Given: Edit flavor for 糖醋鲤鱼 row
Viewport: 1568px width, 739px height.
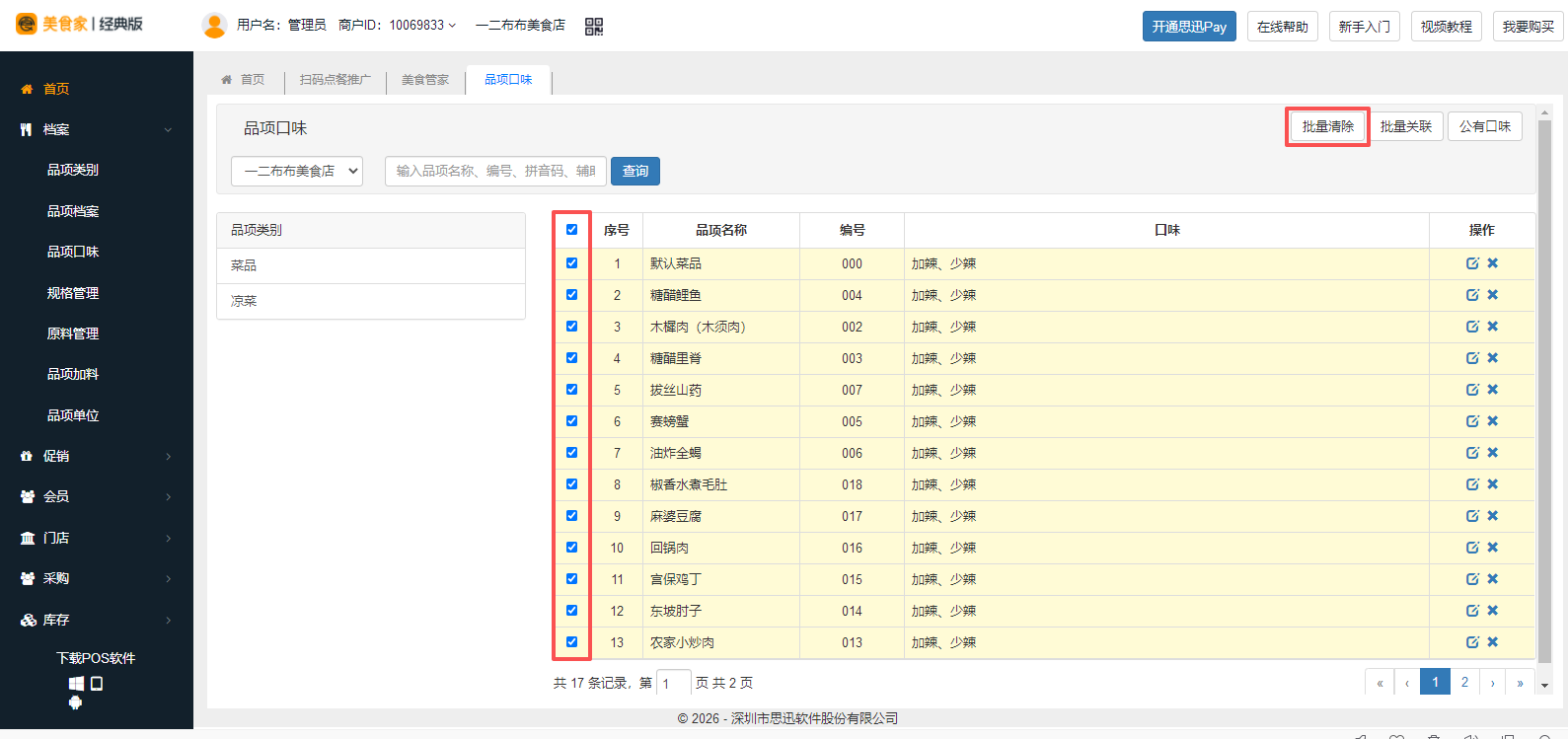Looking at the screenshot, I should [x=1472, y=295].
